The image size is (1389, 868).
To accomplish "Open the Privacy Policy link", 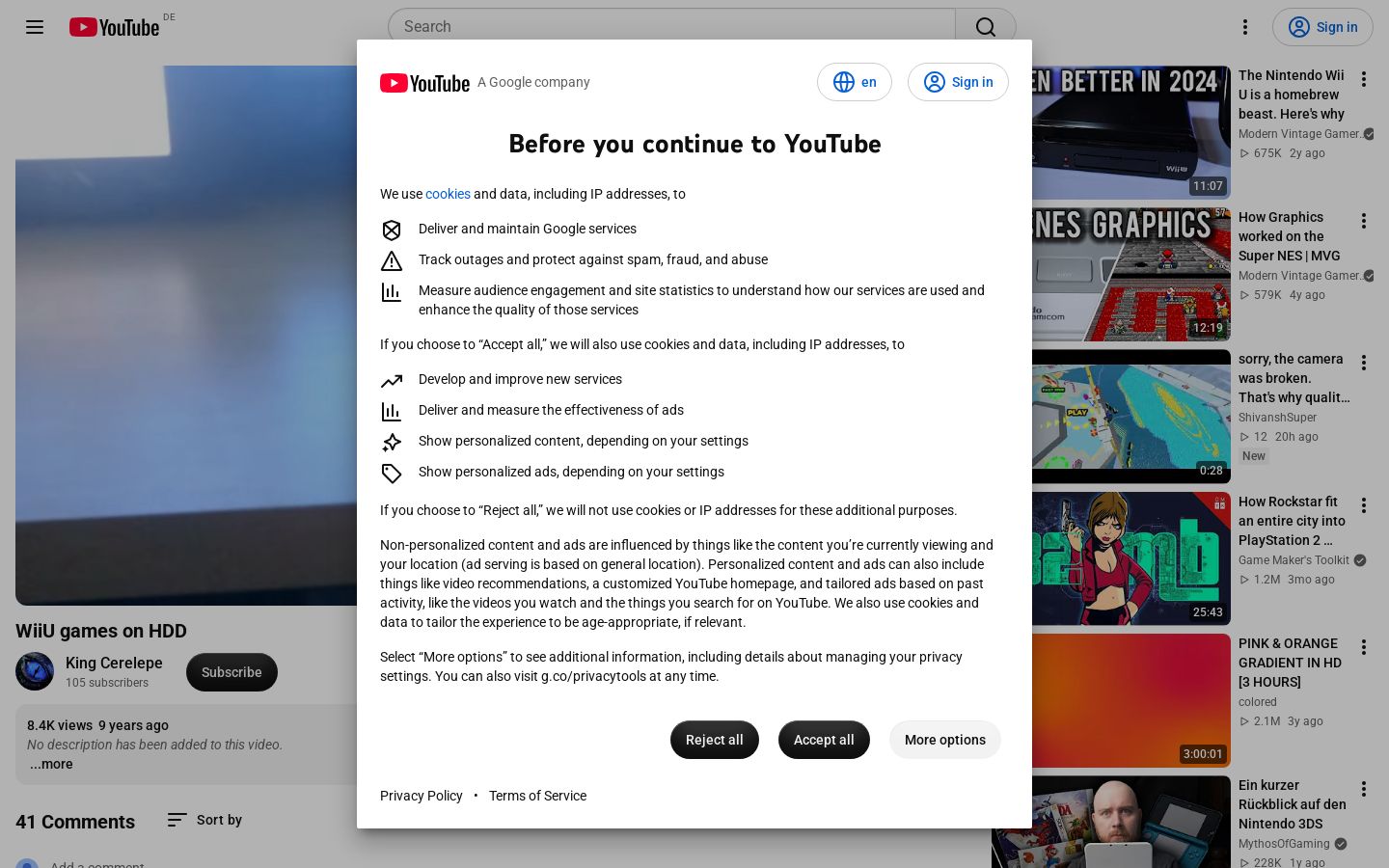I will click(x=422, y=796).
